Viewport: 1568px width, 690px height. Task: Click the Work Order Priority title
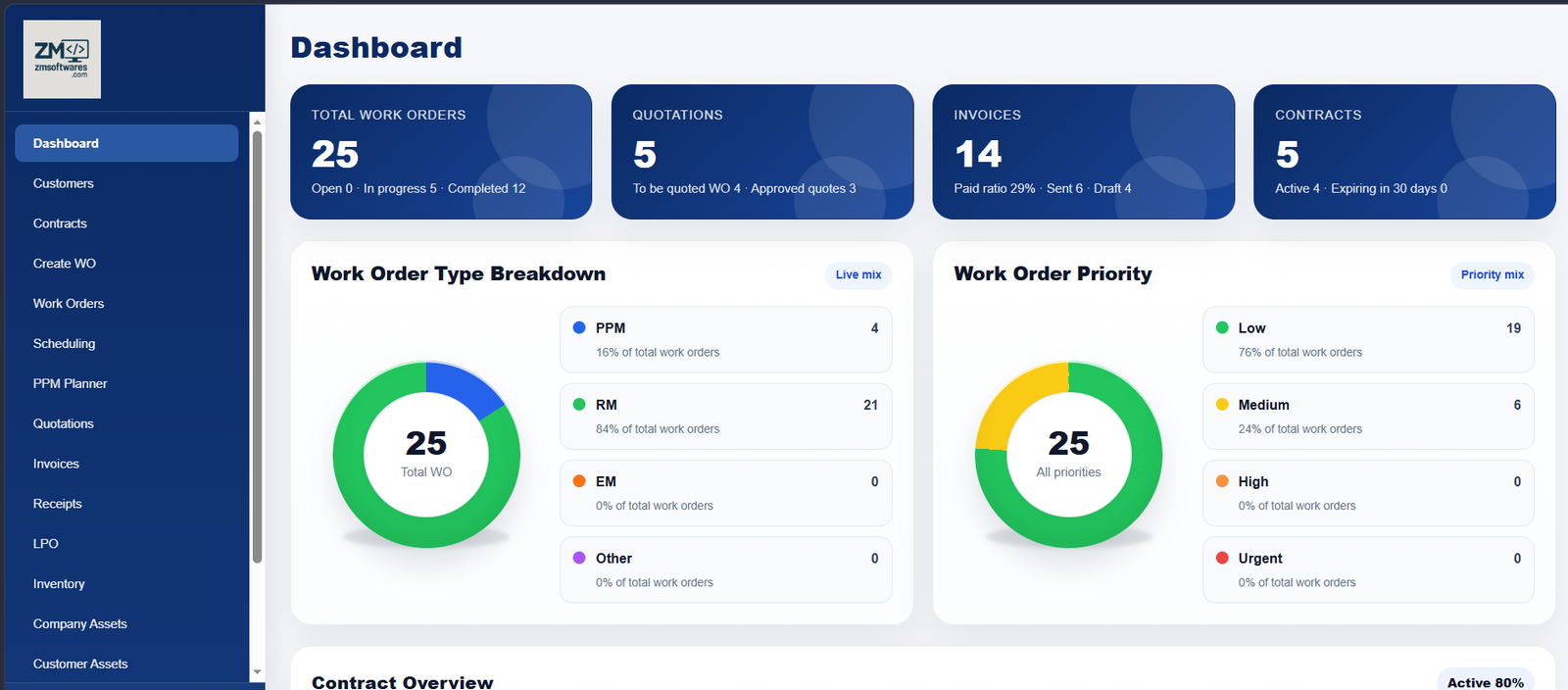tap(1053, 274)
